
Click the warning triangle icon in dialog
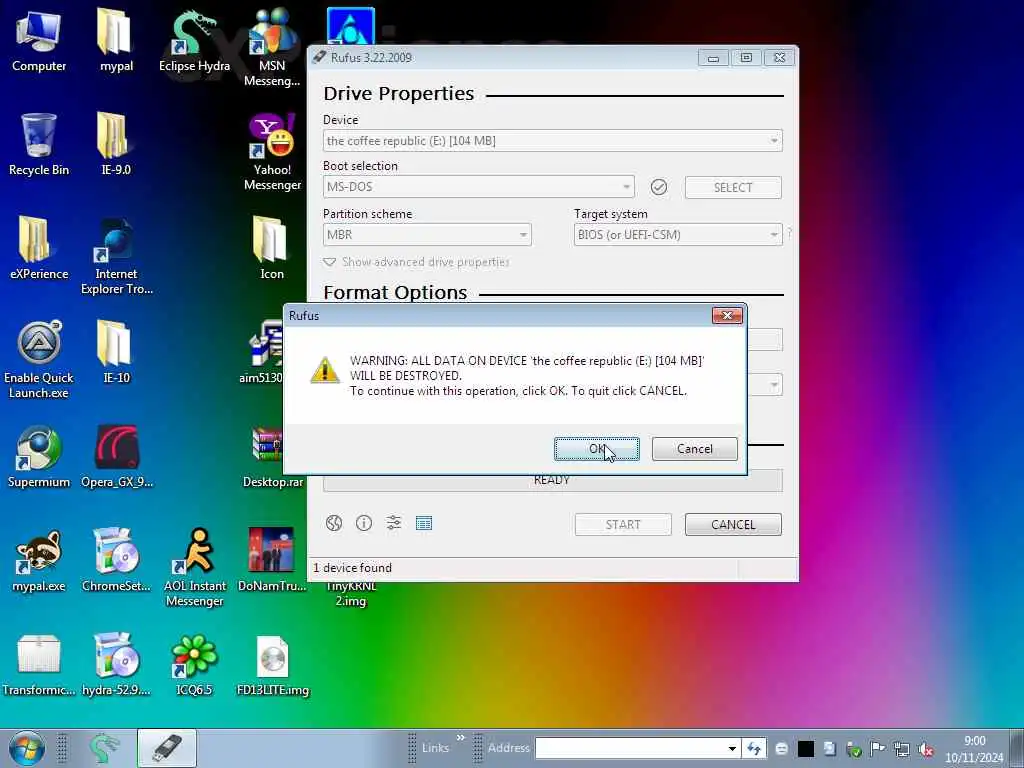[x=325, y=370]
